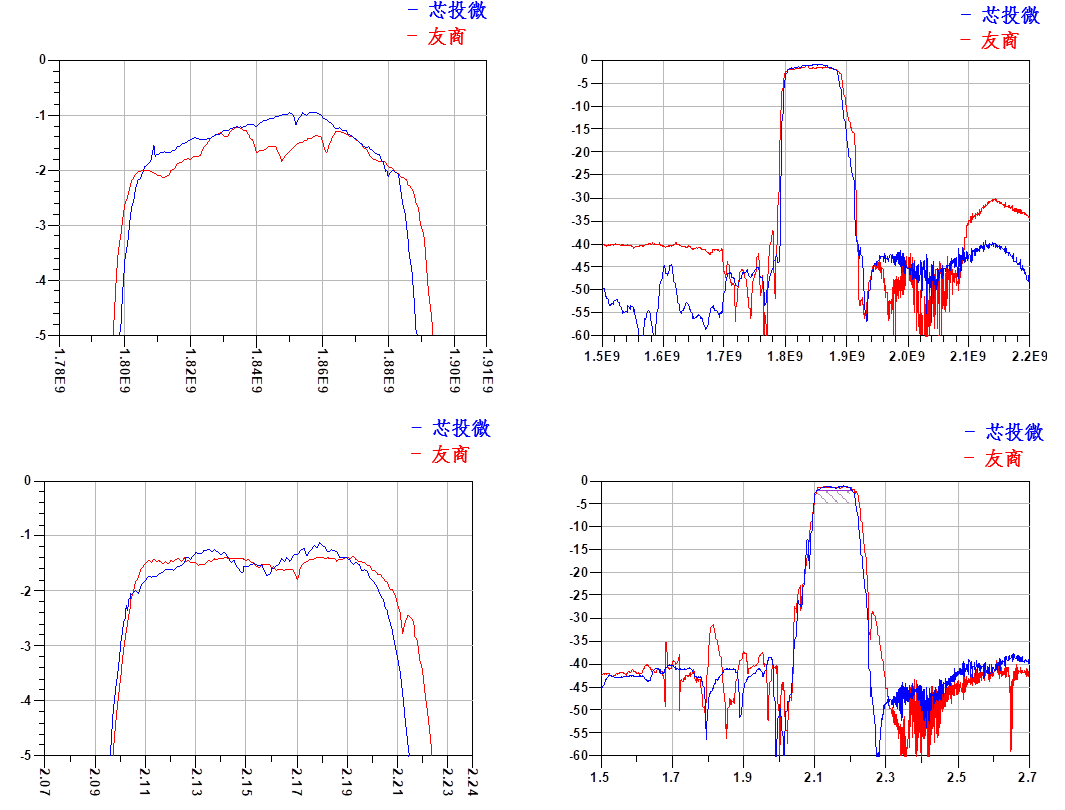Image resolution: width=1065 pixels, height=810 pixels.
Task: Click the blue 芯投微 legend text in top-left chart
Action: coord(457,11)
